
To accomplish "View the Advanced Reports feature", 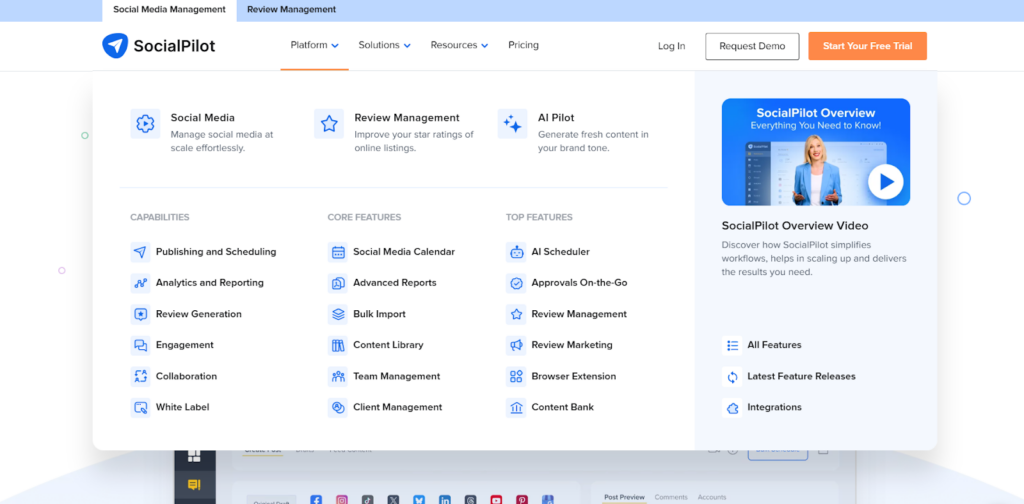I will click(x=394, y=283).
